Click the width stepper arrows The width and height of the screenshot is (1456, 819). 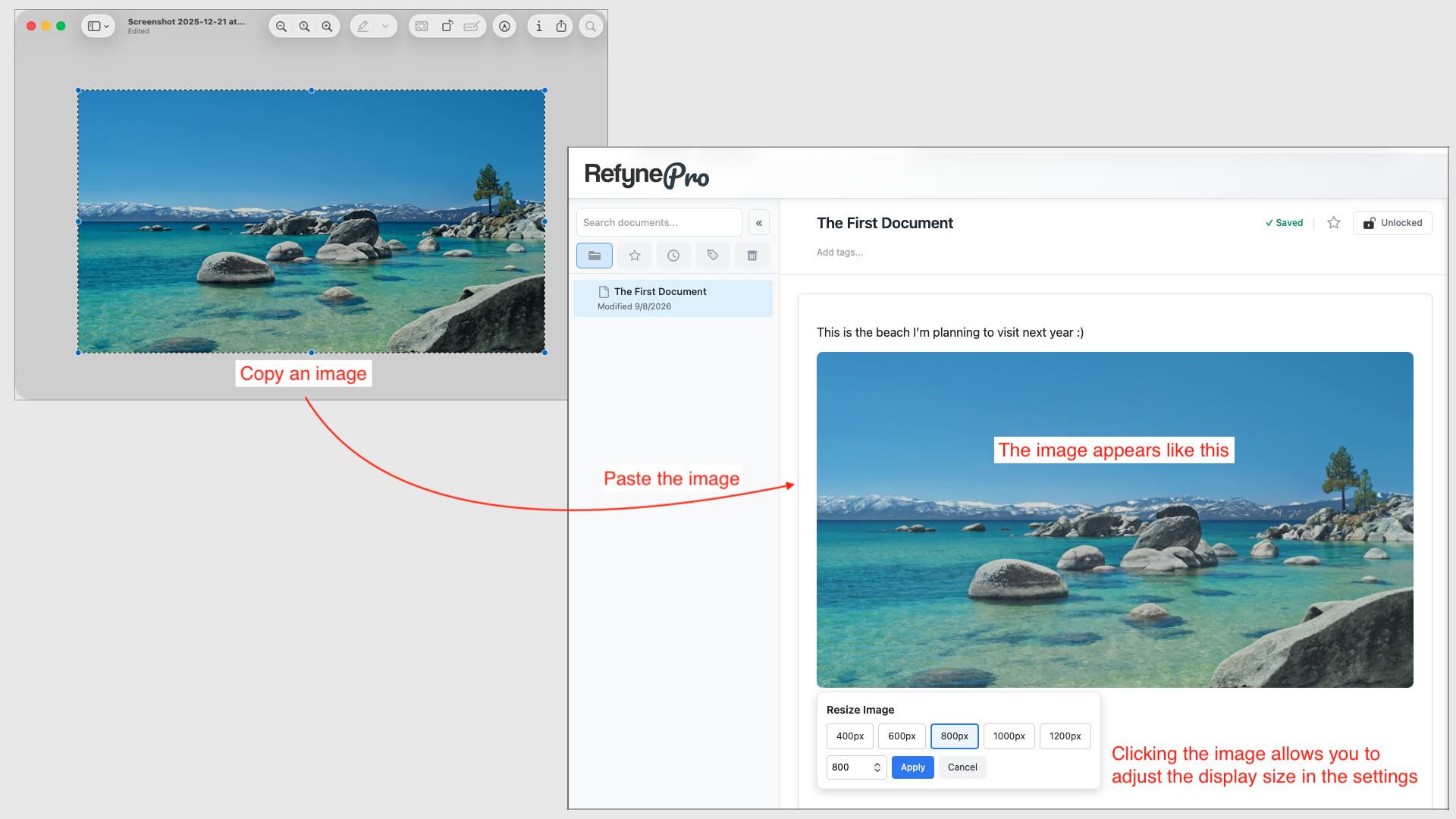tap(877, 767)
